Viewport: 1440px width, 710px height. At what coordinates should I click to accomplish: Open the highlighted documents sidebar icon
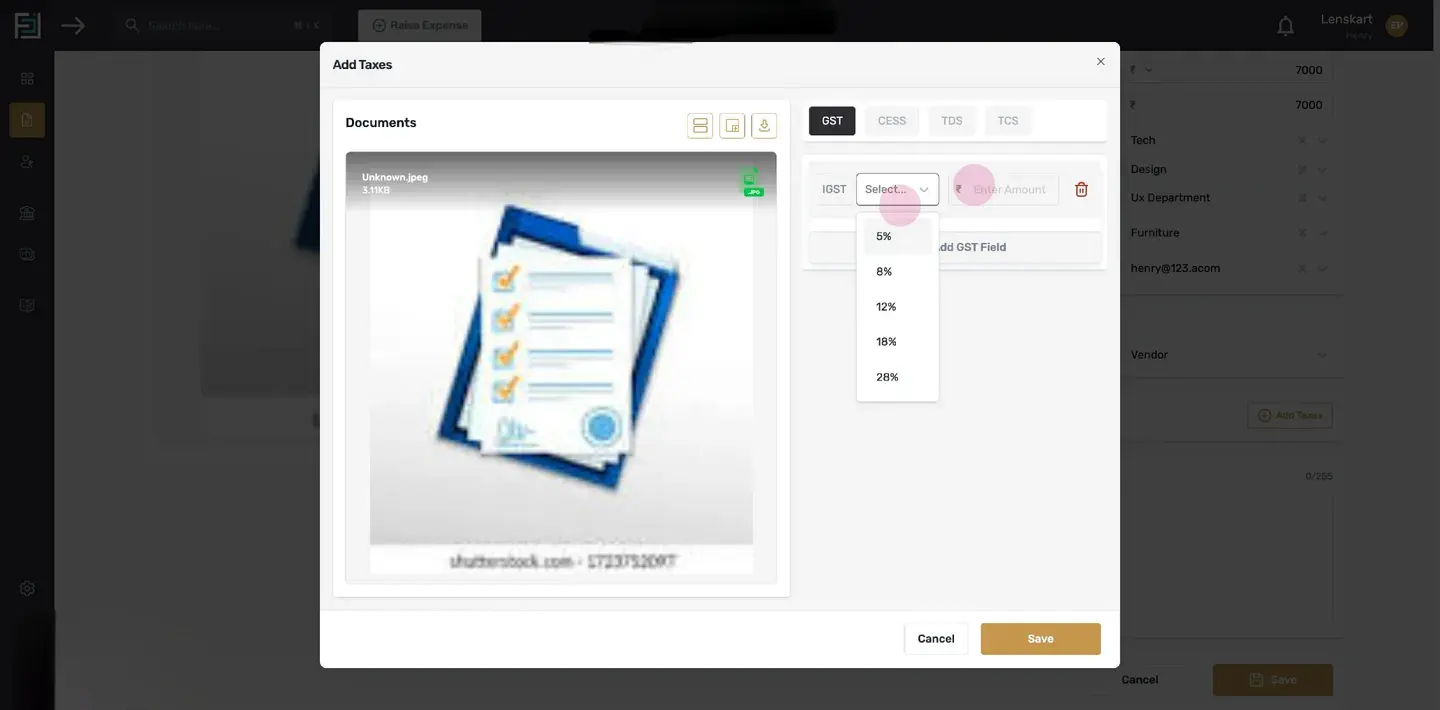(x=27, y=120)
